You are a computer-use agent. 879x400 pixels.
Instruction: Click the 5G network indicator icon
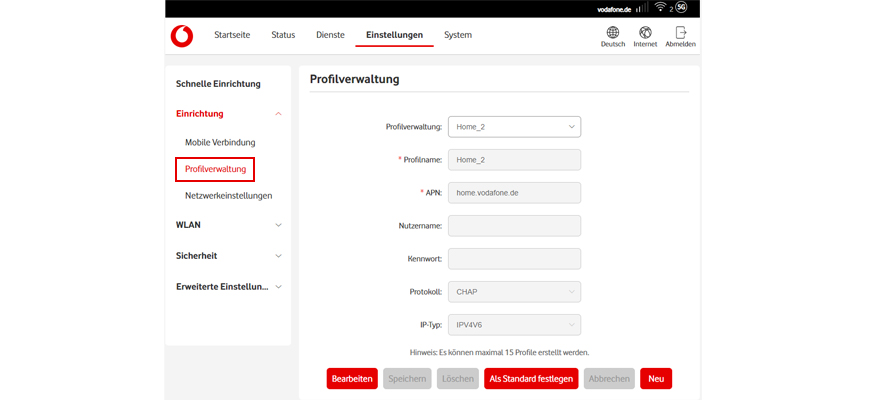681,7
